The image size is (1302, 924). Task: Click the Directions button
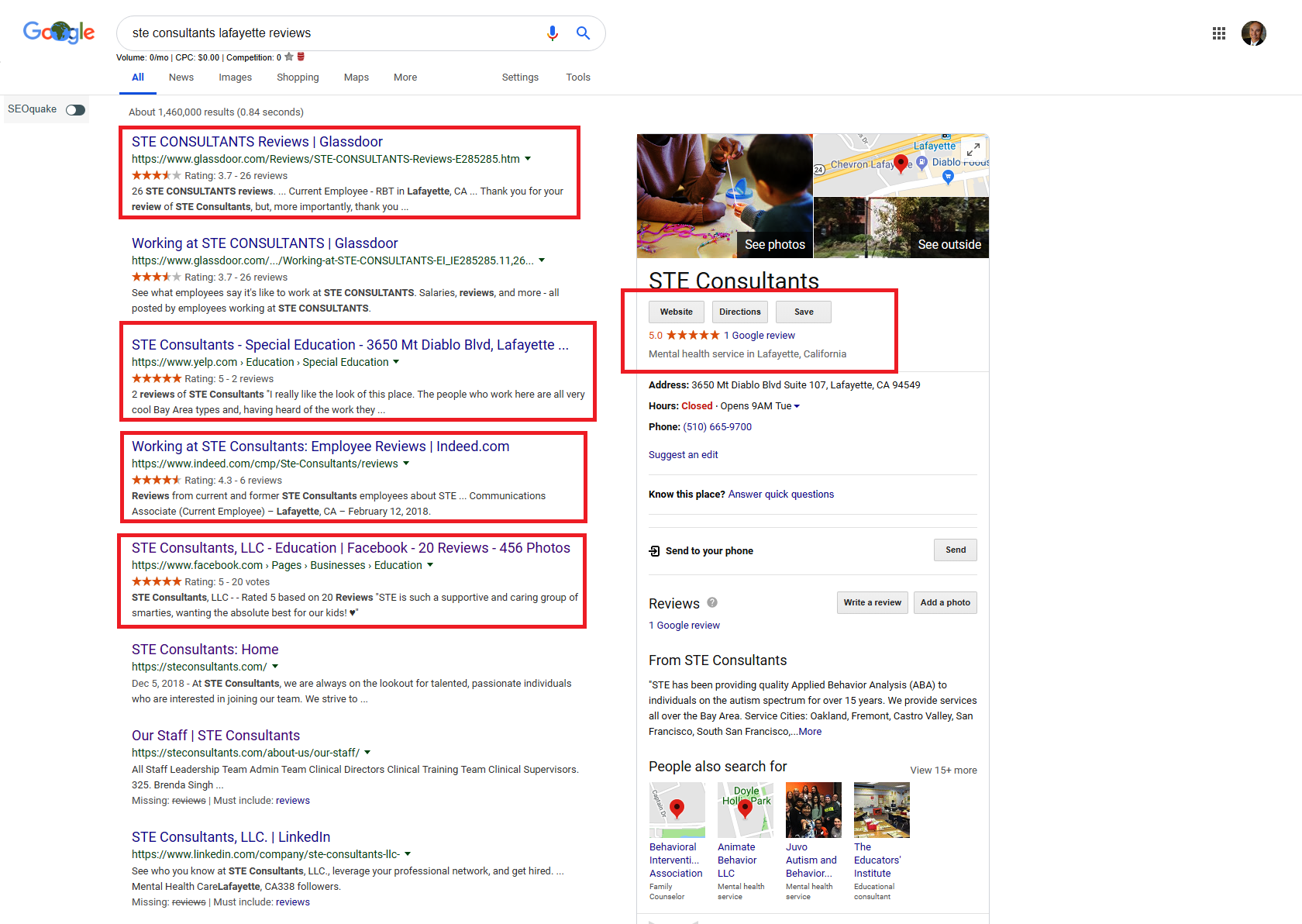(740, 312)
